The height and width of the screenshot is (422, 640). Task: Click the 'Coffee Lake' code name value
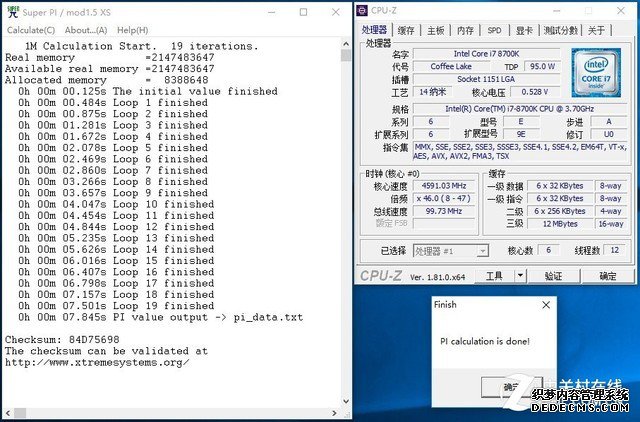point(451,67)
